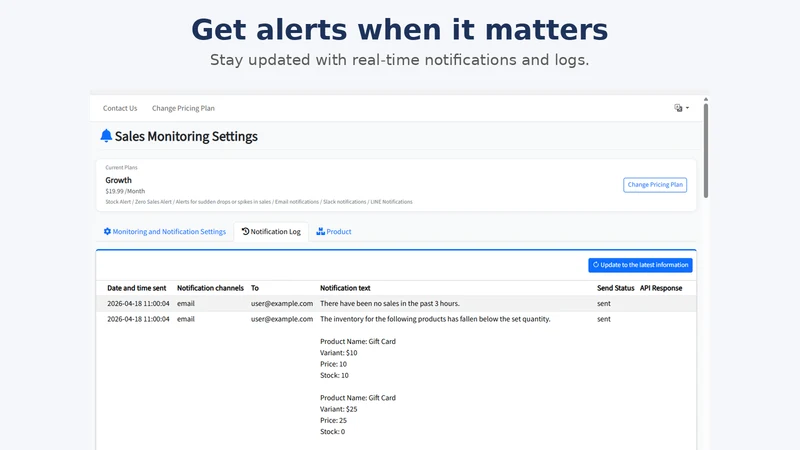Click user@example.com in the no-sales row
The image size is (800, 450).
tap(282, 304)
